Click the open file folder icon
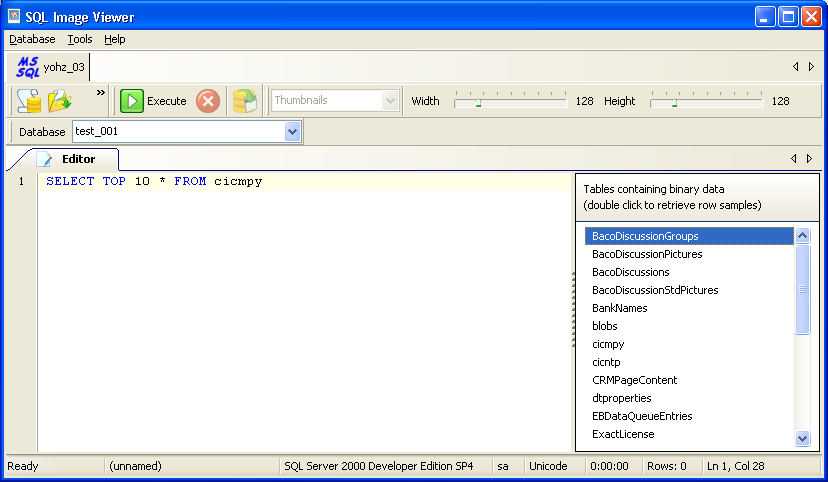 click(x=61, y=101)
